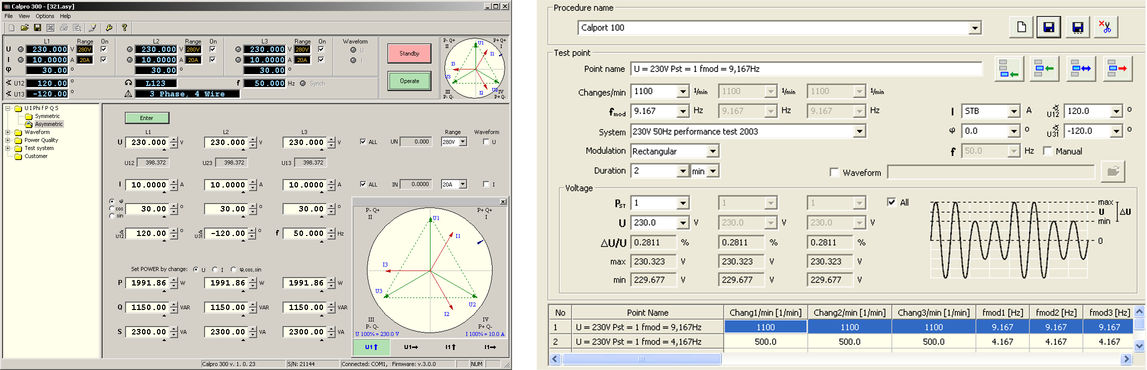Image resolution: width=1147 pixels, height=370 pixels.
Task: Select the U1 up-arrow vector reference button
Action: 372,348
